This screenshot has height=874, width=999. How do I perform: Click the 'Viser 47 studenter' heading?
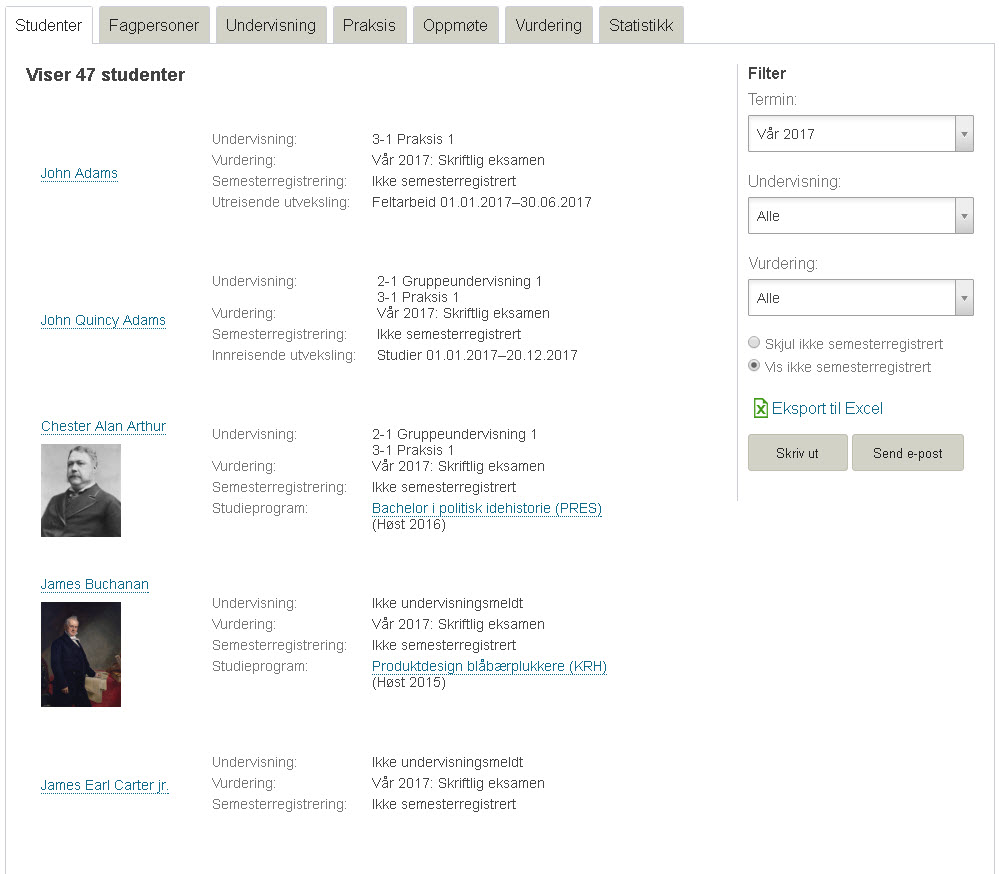[x=105, y=75]
